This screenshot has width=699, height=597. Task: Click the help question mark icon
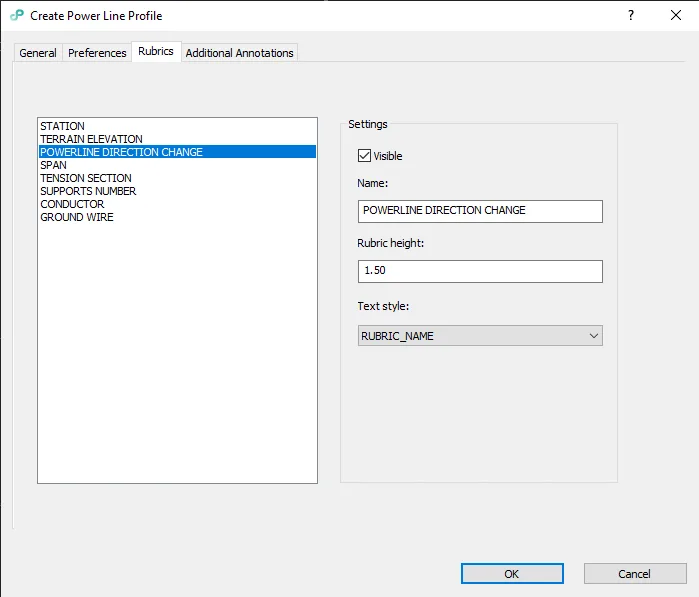[x=631, y=16]
